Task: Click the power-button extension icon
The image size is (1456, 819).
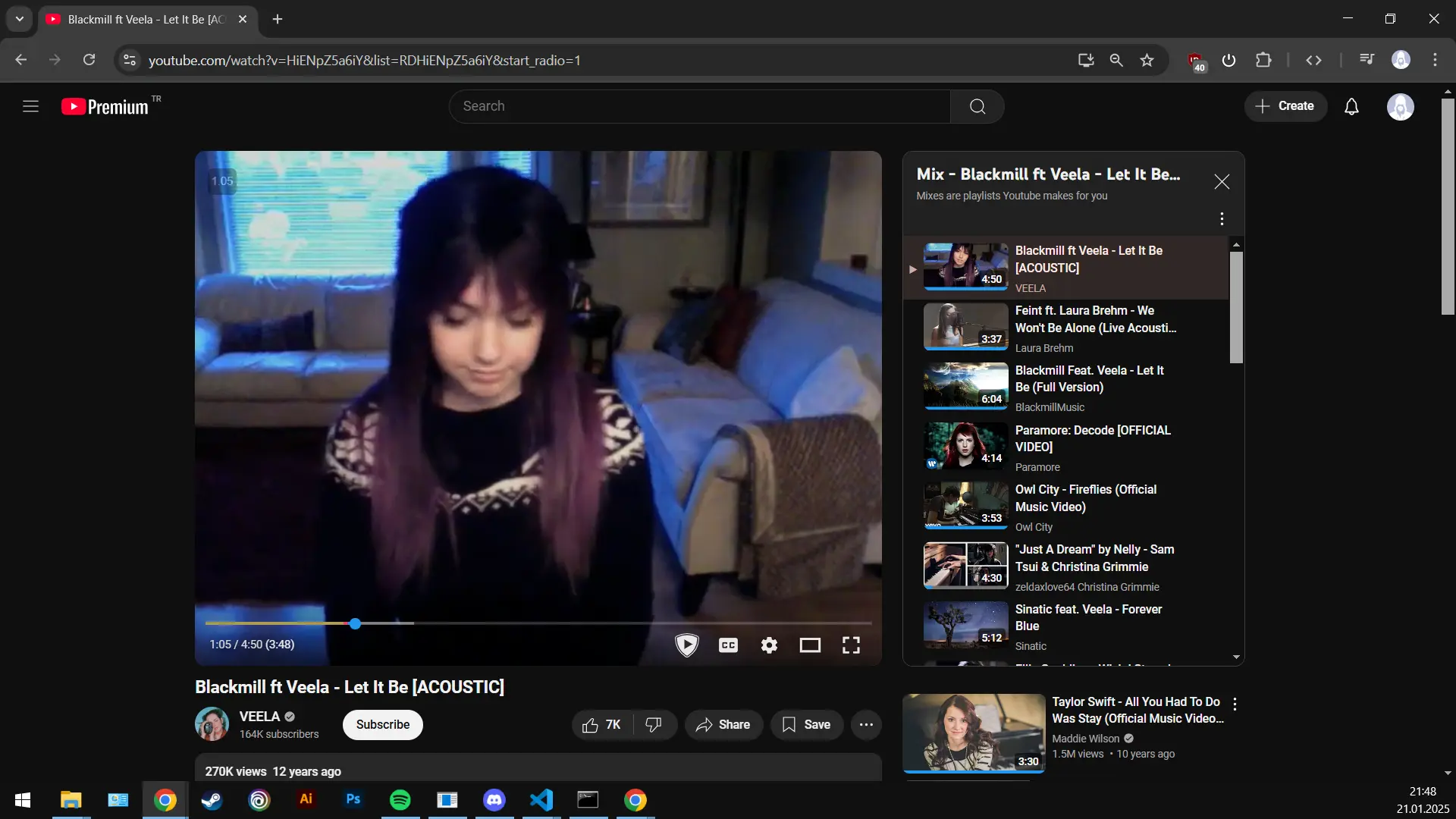Action: (1229, 60)
